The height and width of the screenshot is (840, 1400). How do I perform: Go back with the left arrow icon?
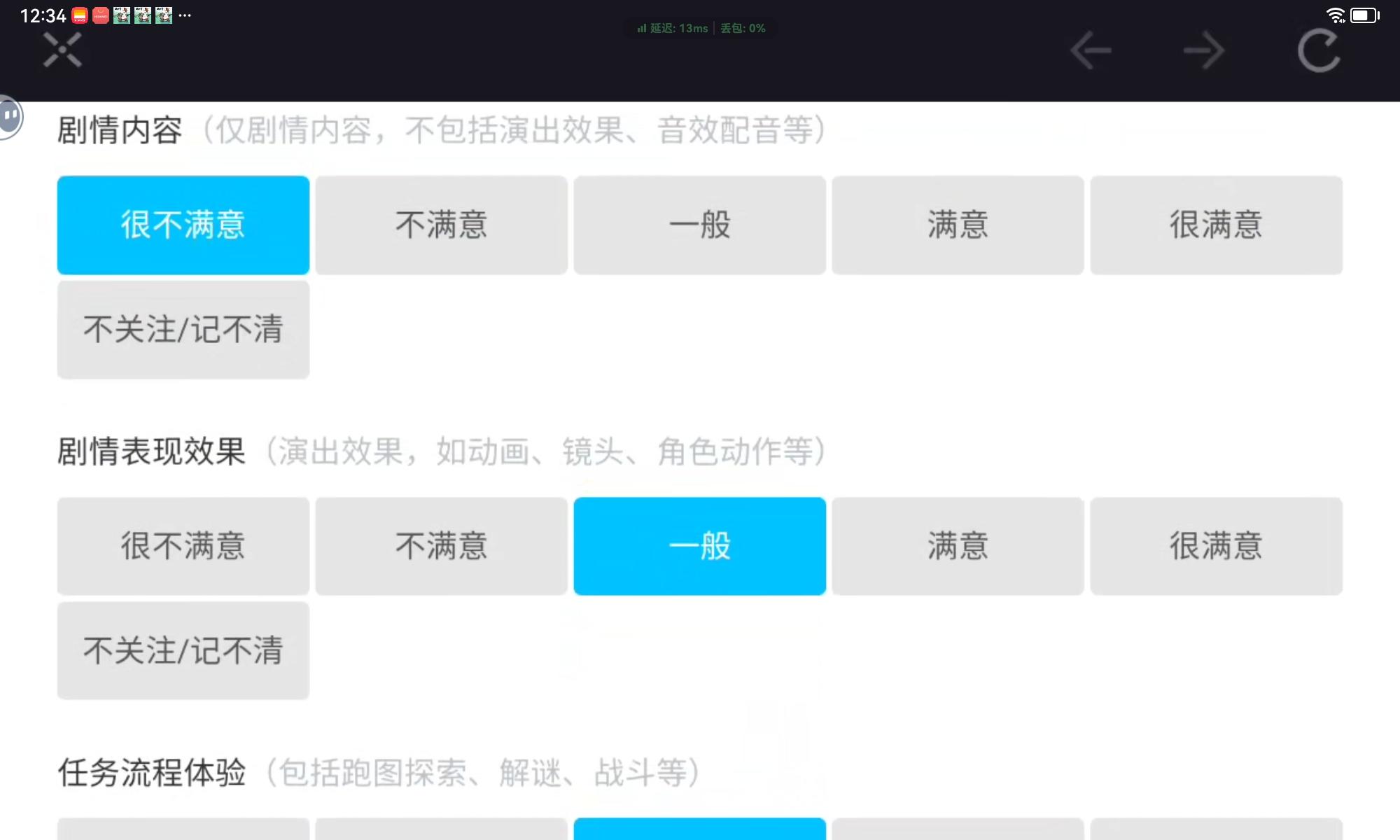[x=1091, y=50]
